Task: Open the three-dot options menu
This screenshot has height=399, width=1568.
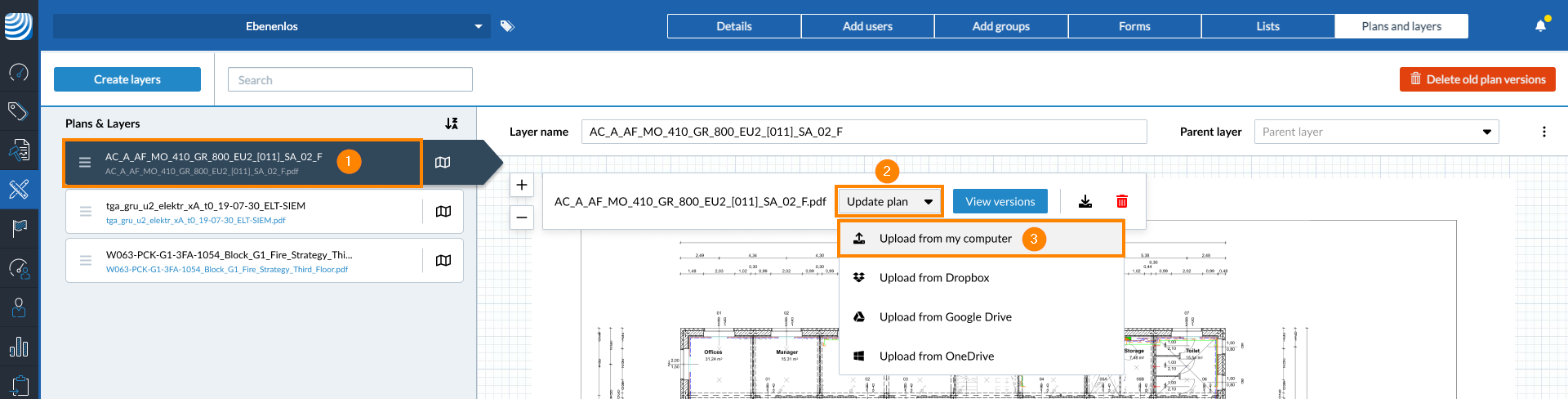Action: pos(1543,132)
